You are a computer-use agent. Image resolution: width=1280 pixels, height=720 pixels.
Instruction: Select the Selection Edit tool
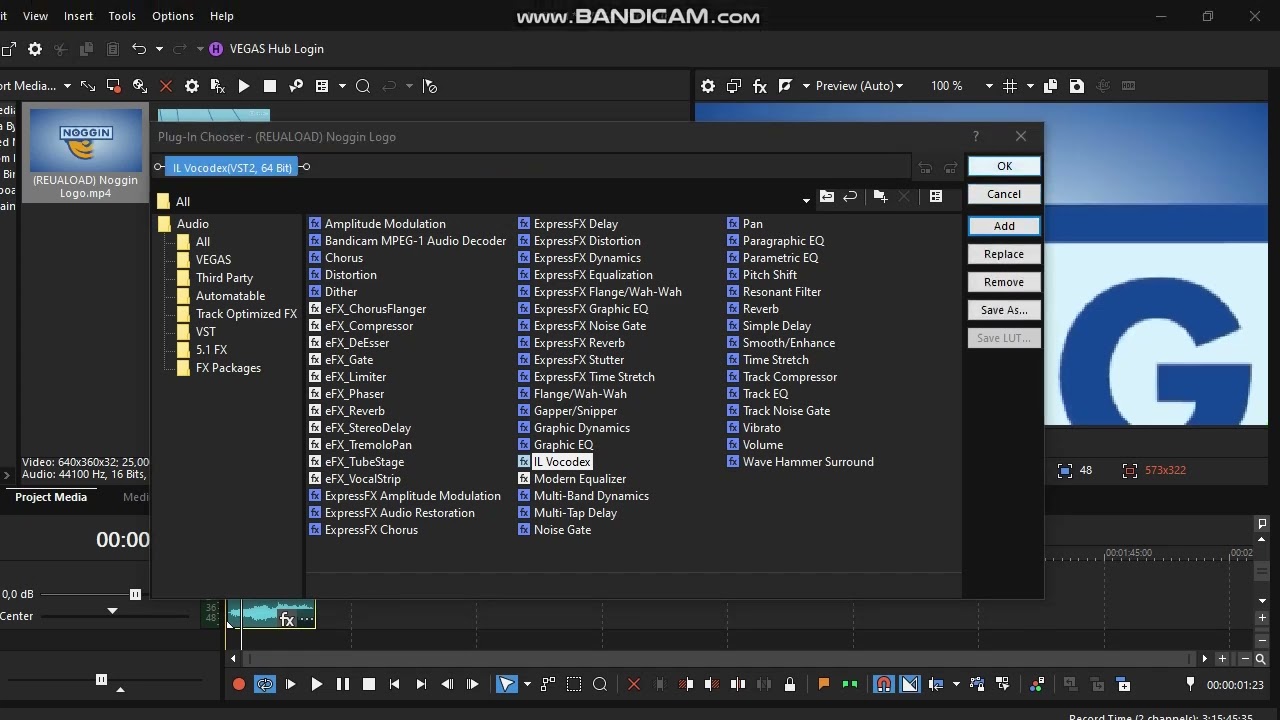tap(574, 684)
